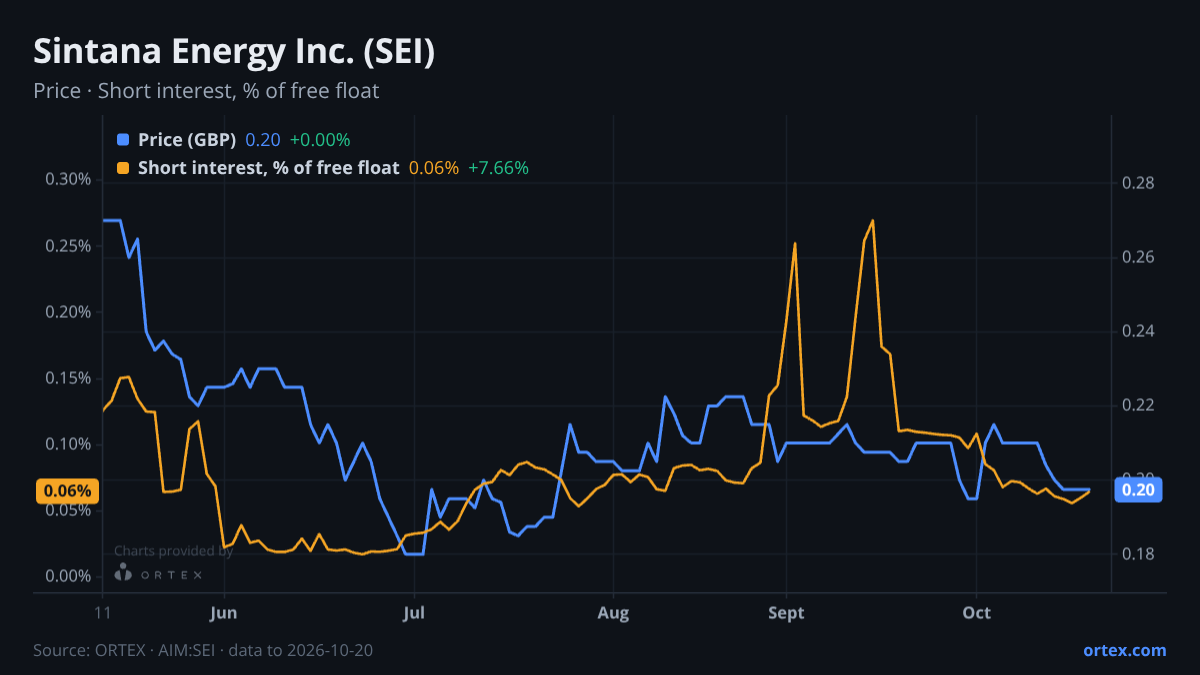1200x675 pixels.
Task: Click the Sept date axis label
Action: click(x=786, y=613)
